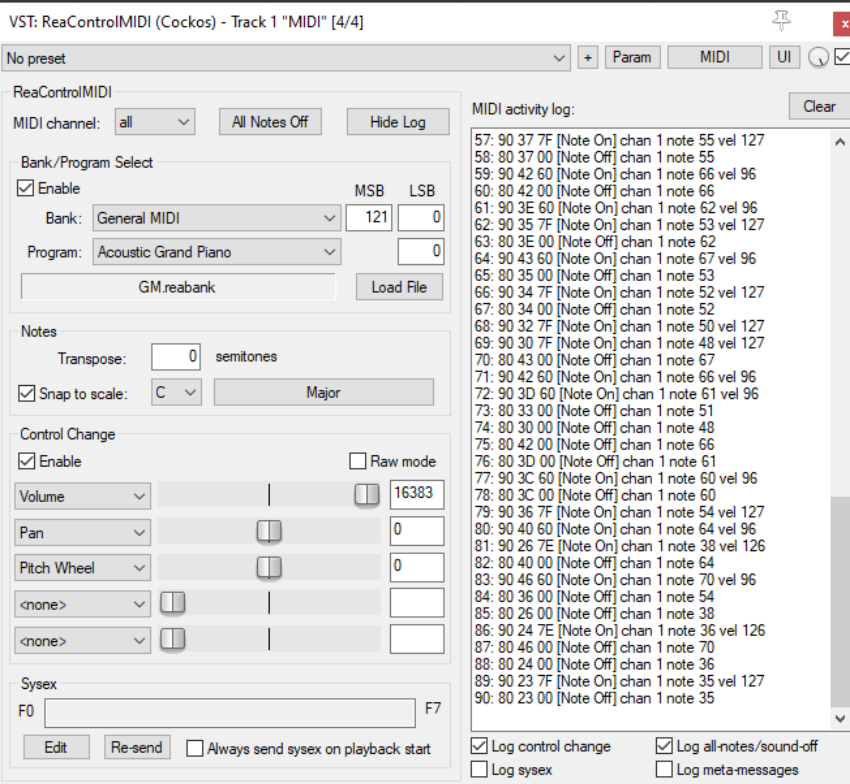Click the Re-send sysex button
The image size is (850, 784).
coord(137,747)
